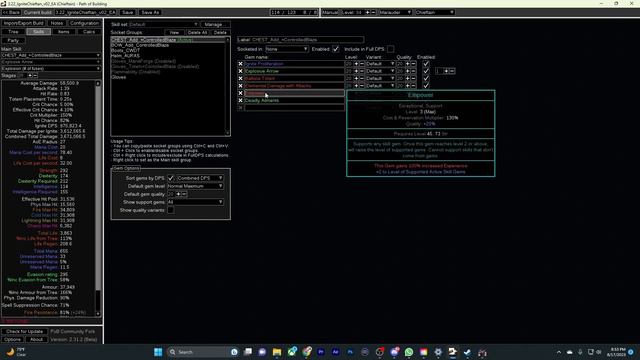
Task: Open the Skill set dropdown
Action: [x=163, y=24]
